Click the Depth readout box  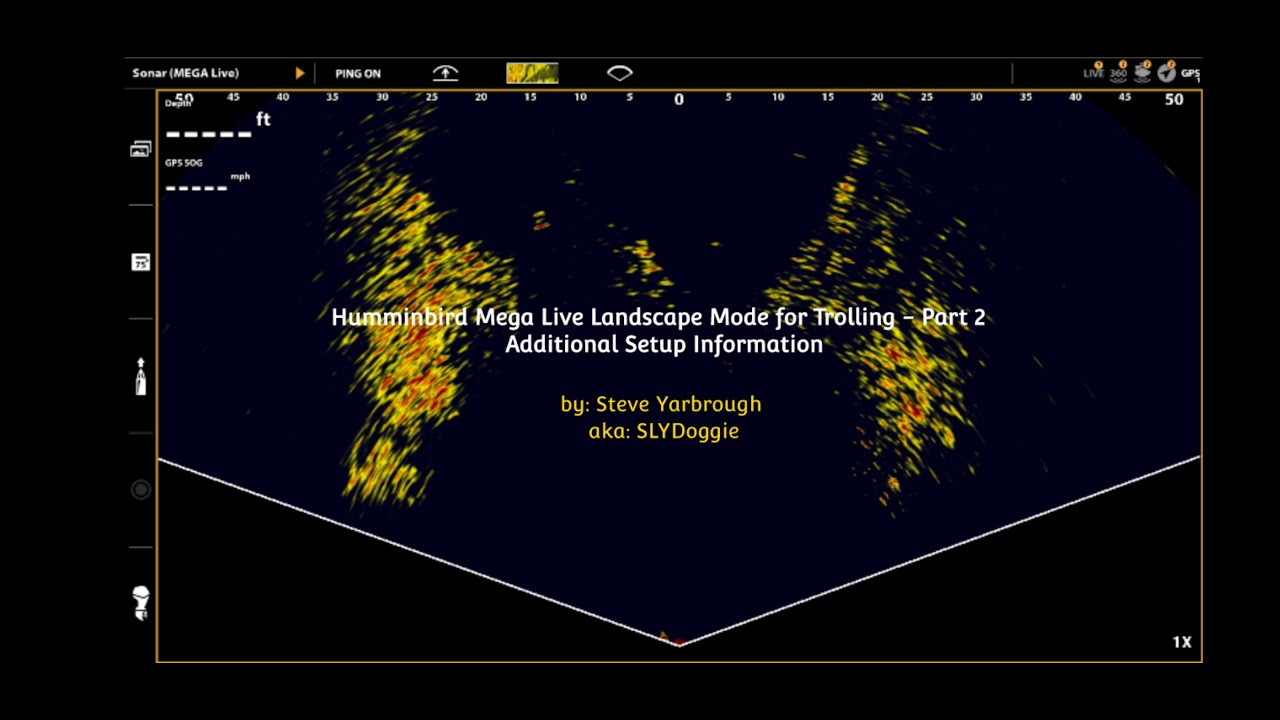(x=217, y=118)
